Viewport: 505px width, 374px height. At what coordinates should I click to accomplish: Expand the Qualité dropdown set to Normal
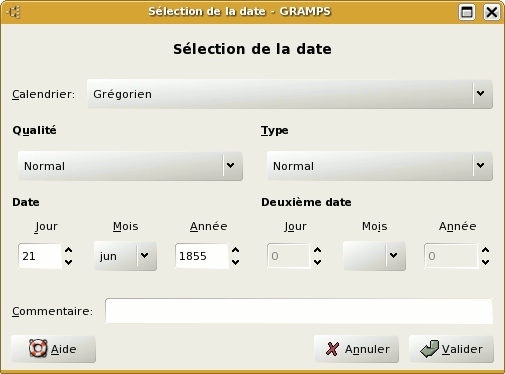click(x=130, y=166)
